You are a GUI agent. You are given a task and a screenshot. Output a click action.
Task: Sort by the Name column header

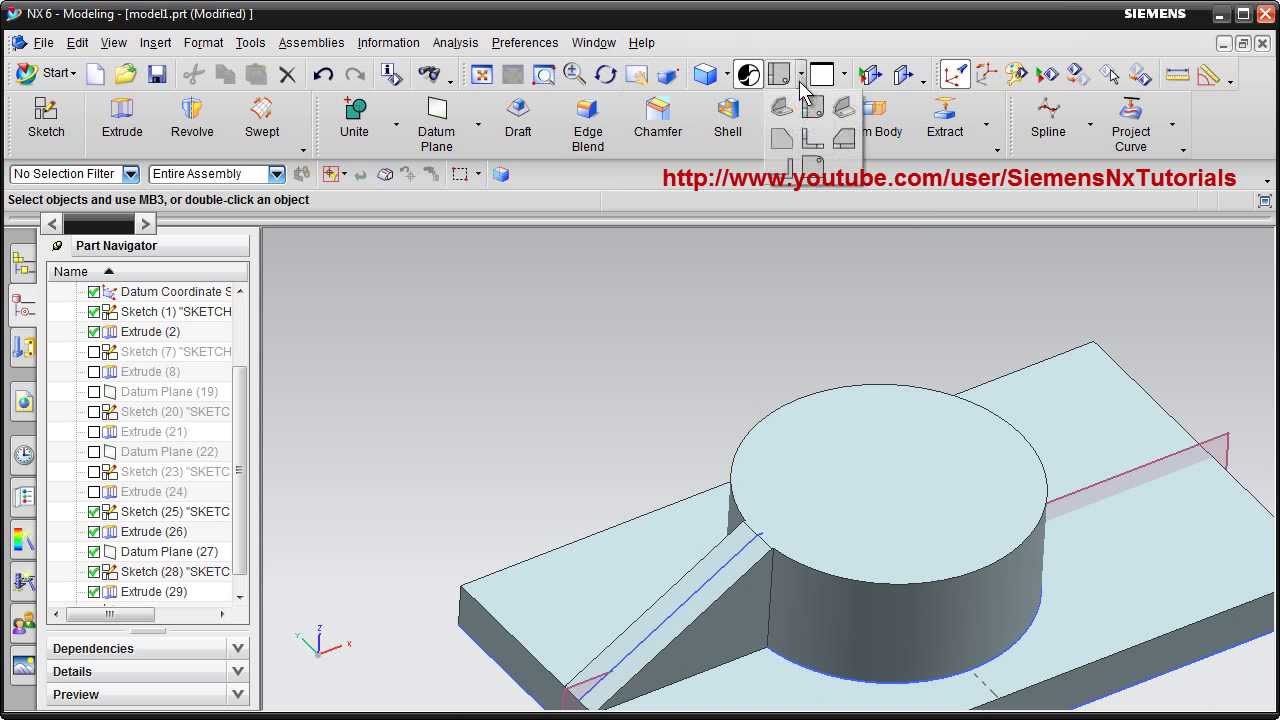[148, 272]
